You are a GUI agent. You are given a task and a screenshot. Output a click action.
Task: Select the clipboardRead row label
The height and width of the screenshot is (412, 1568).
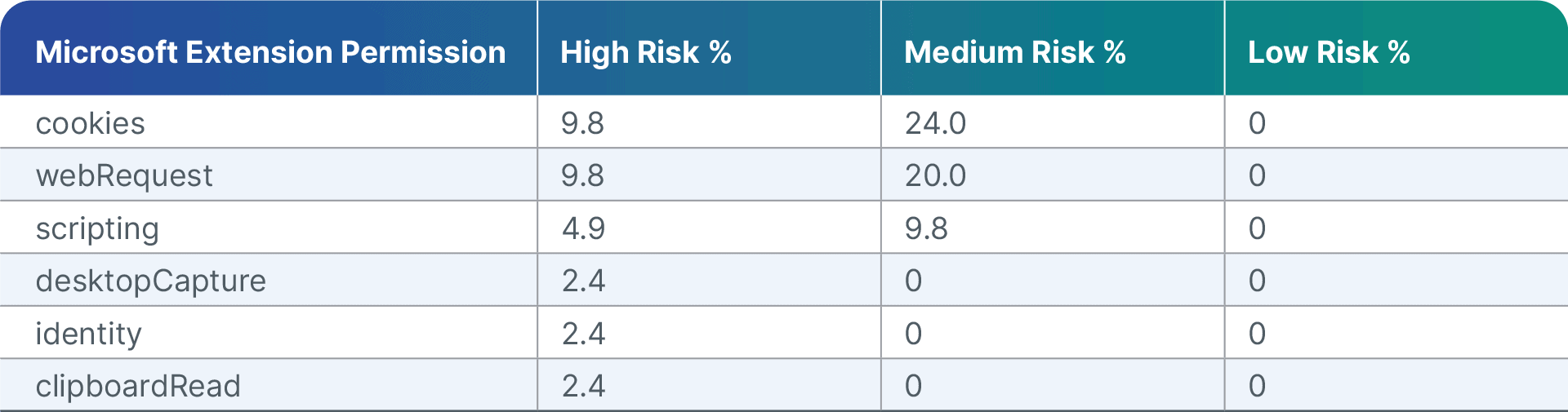coord(138,386)
